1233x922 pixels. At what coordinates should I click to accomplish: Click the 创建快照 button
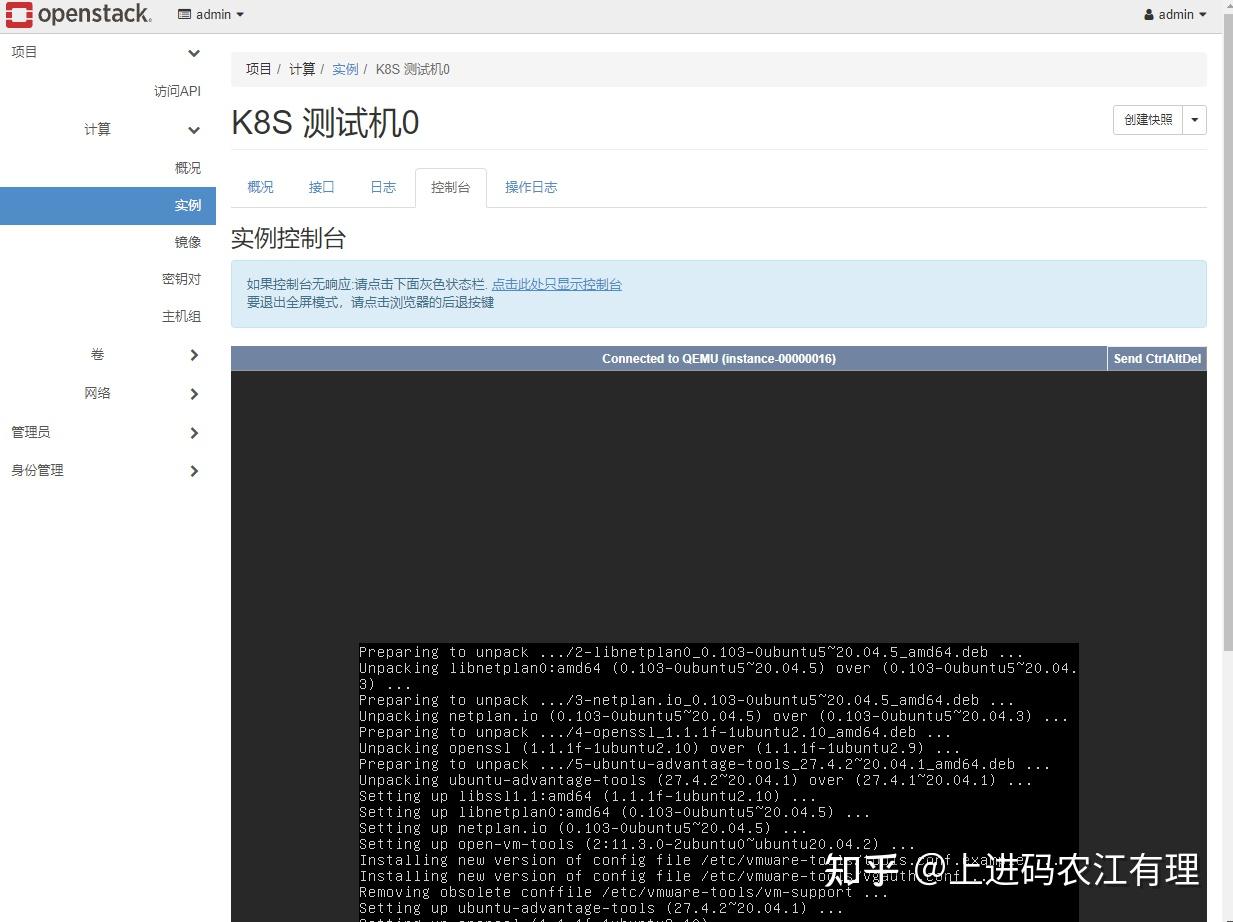point(1147,119)
